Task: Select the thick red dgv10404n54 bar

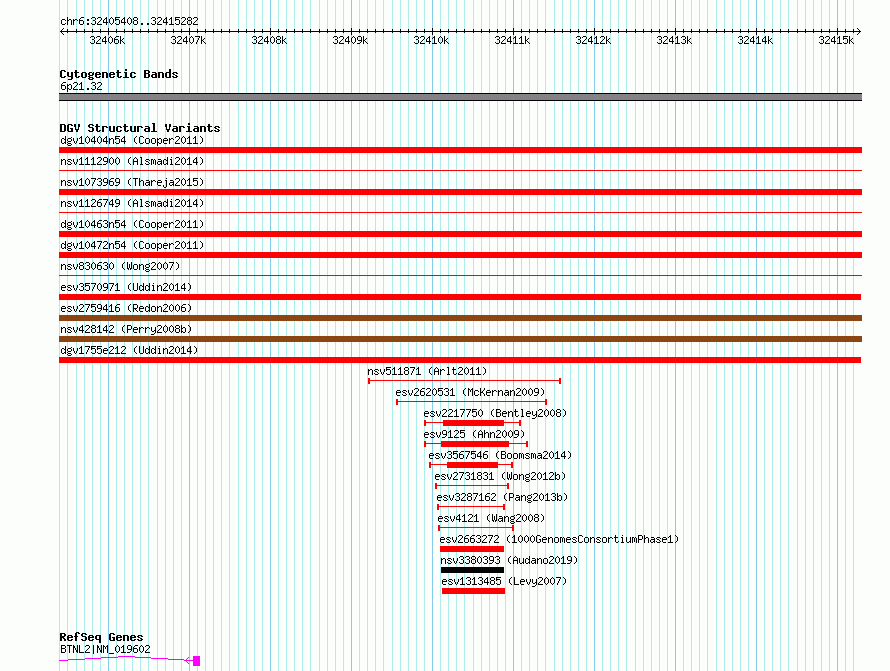Action: [460, 150]
